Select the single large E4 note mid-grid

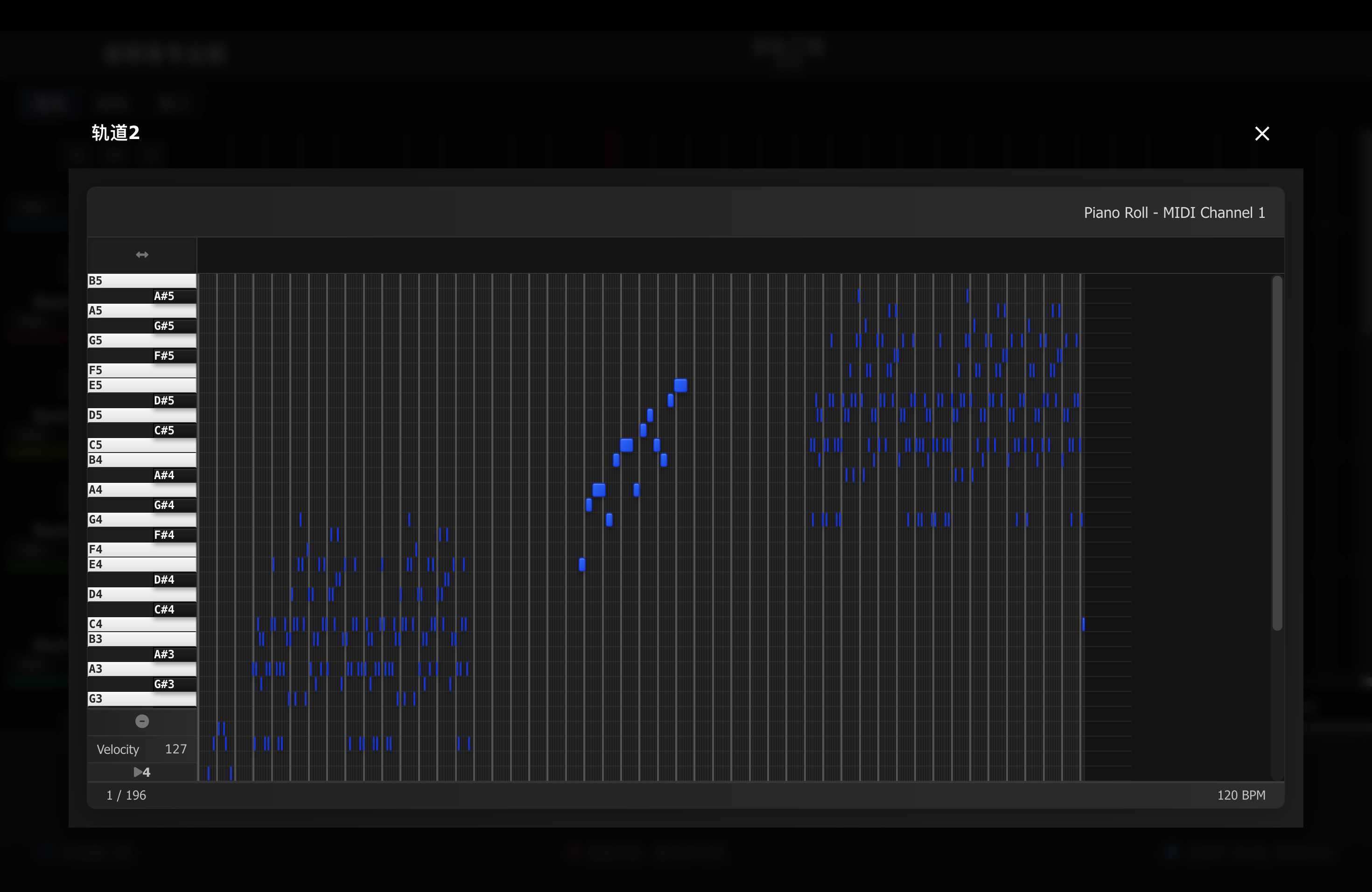pos(581,564)
